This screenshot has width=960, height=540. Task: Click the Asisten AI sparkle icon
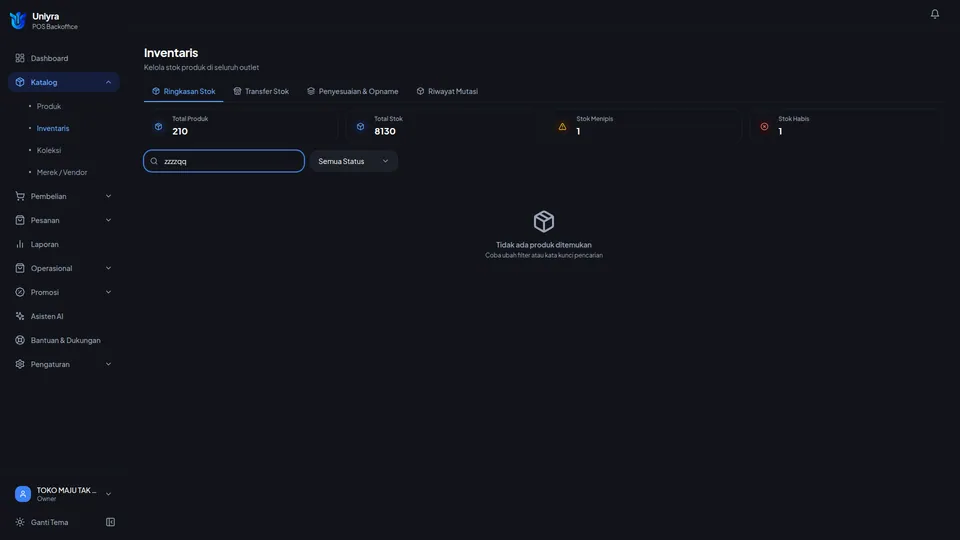tap(20, 316)
